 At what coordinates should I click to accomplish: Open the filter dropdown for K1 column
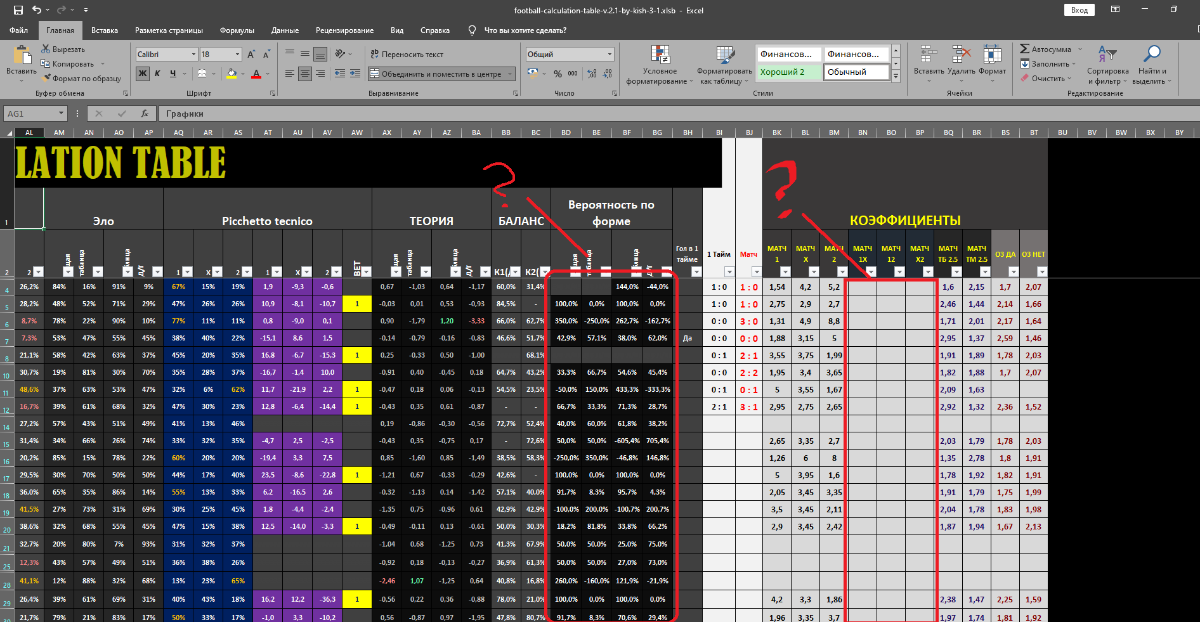(x=515, y=271)
